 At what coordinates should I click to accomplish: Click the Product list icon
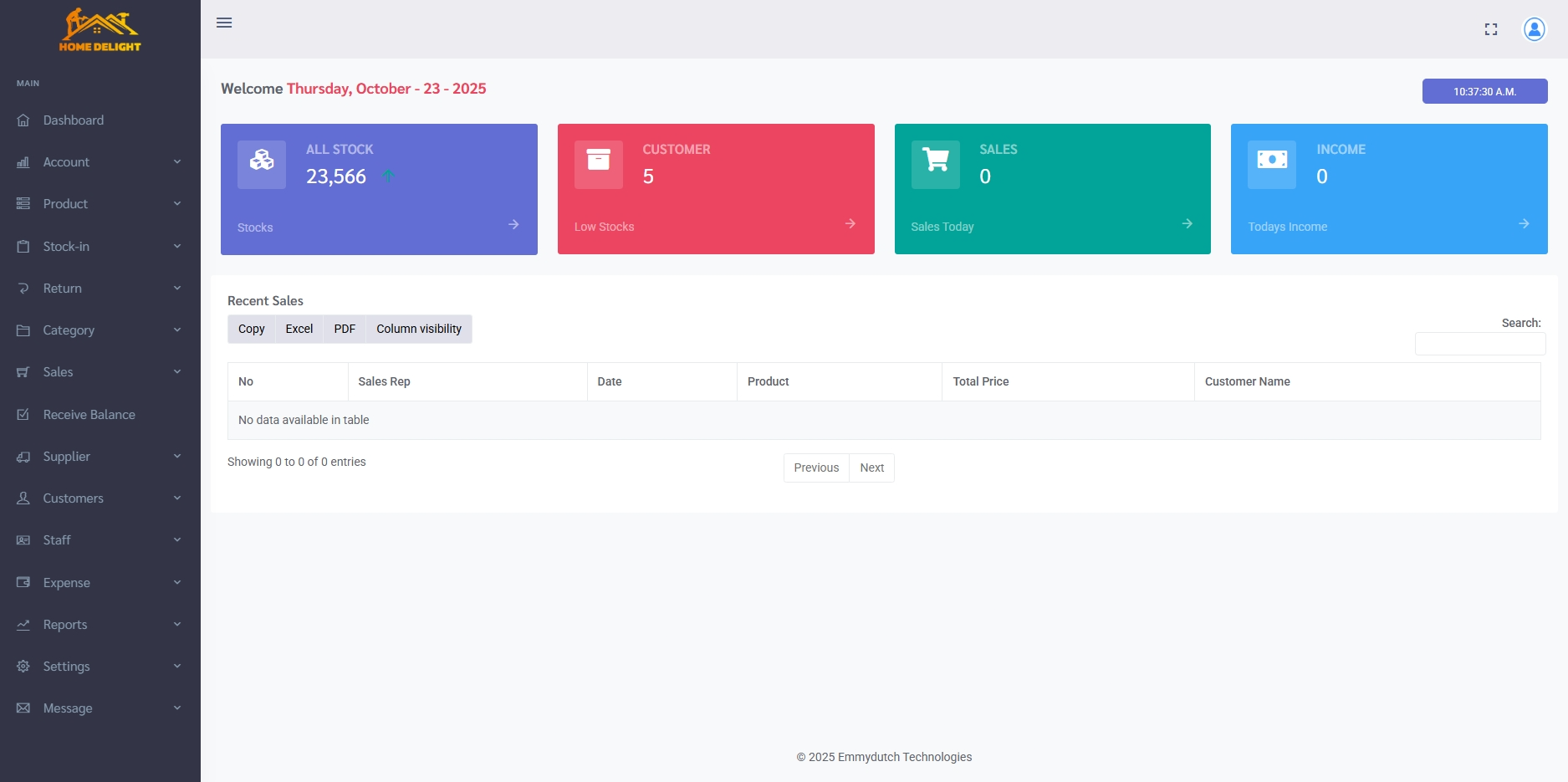click(23, 204)
